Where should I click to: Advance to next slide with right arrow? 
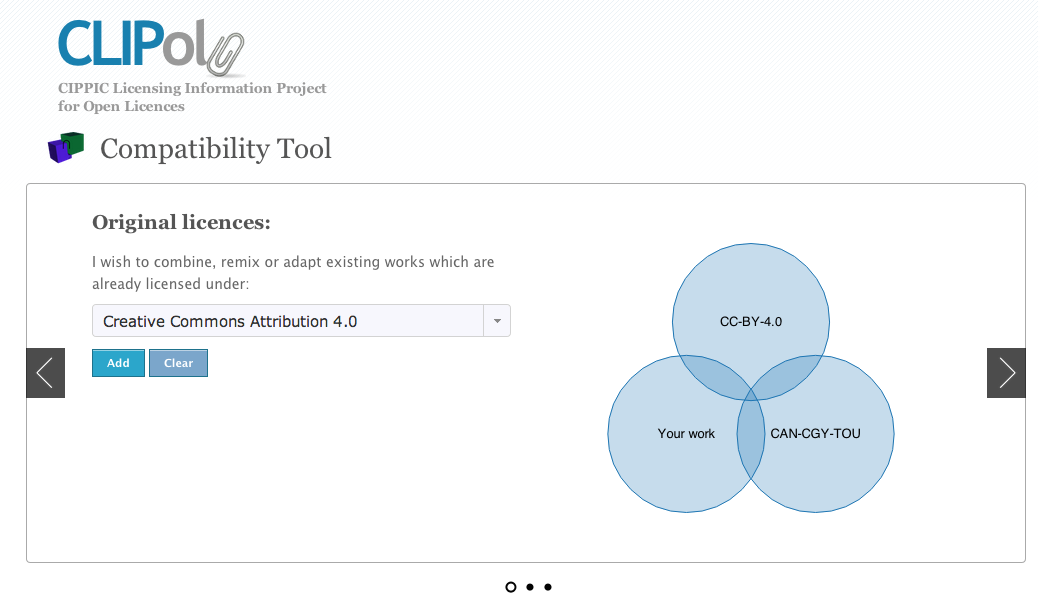[x=1006, y=373]
